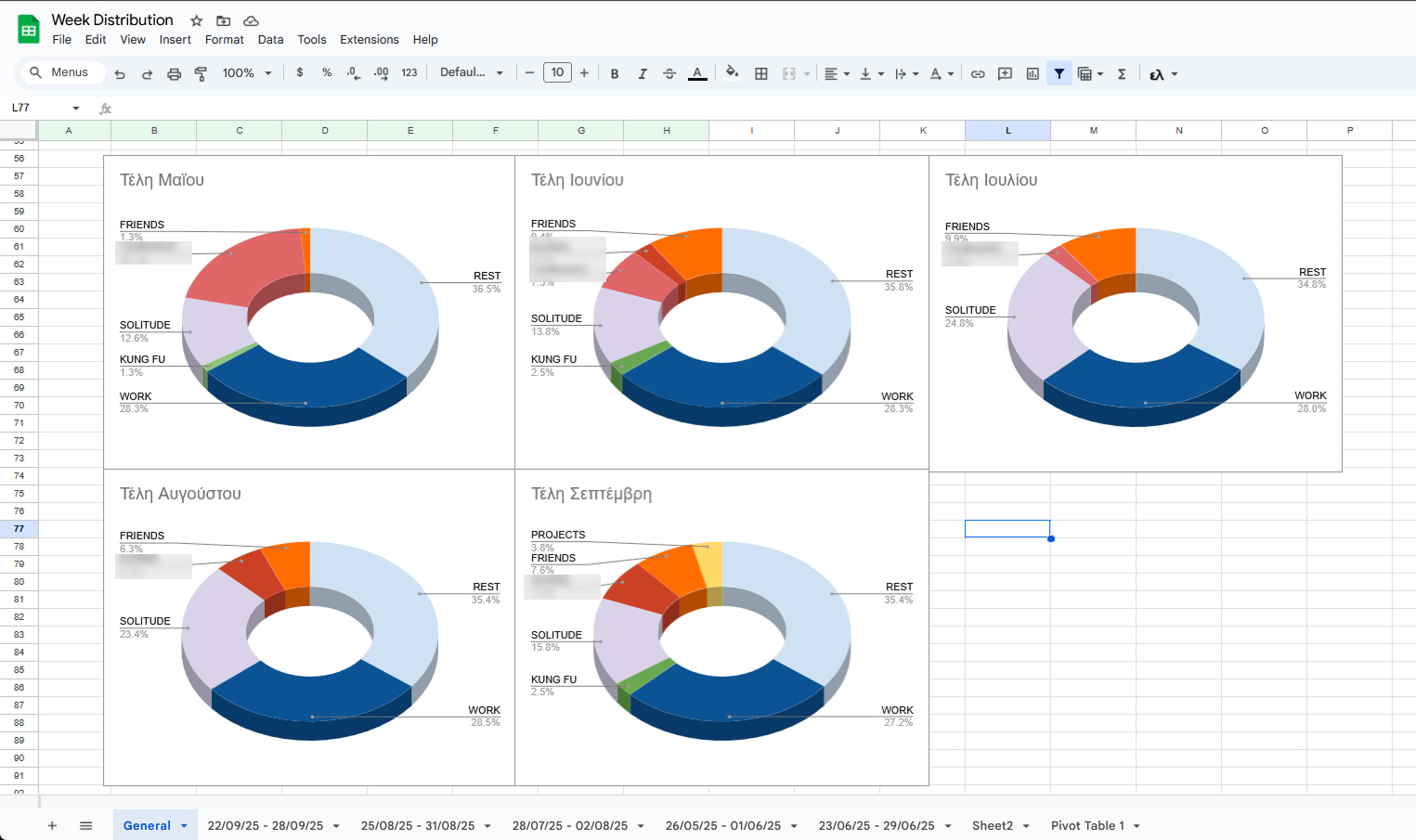Format selection as currency
This screenshot has width=1416, height=840.
point(299,72)
